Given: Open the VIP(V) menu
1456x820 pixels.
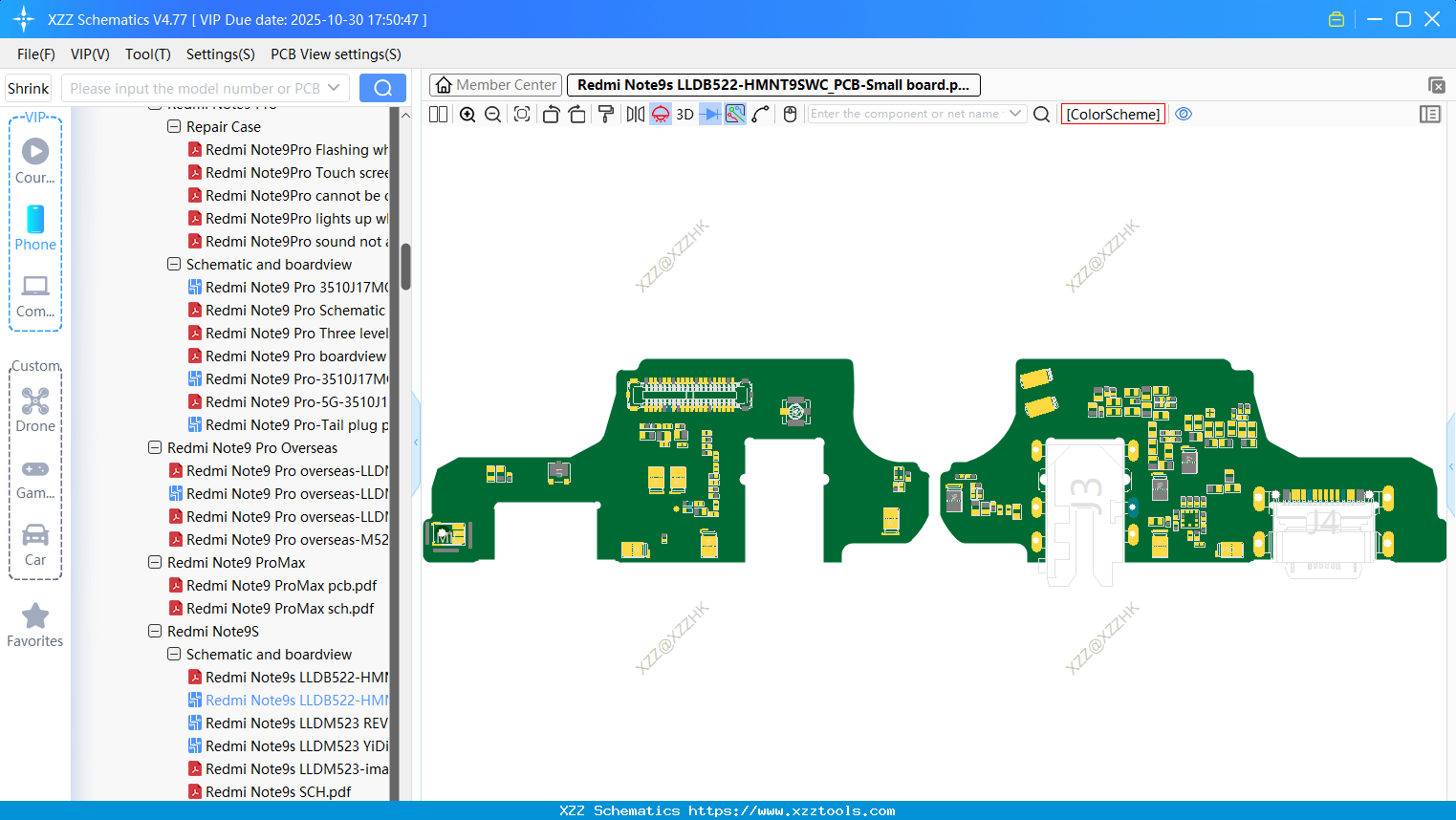Looking at the screenshot, I should [x=90, y=54].
